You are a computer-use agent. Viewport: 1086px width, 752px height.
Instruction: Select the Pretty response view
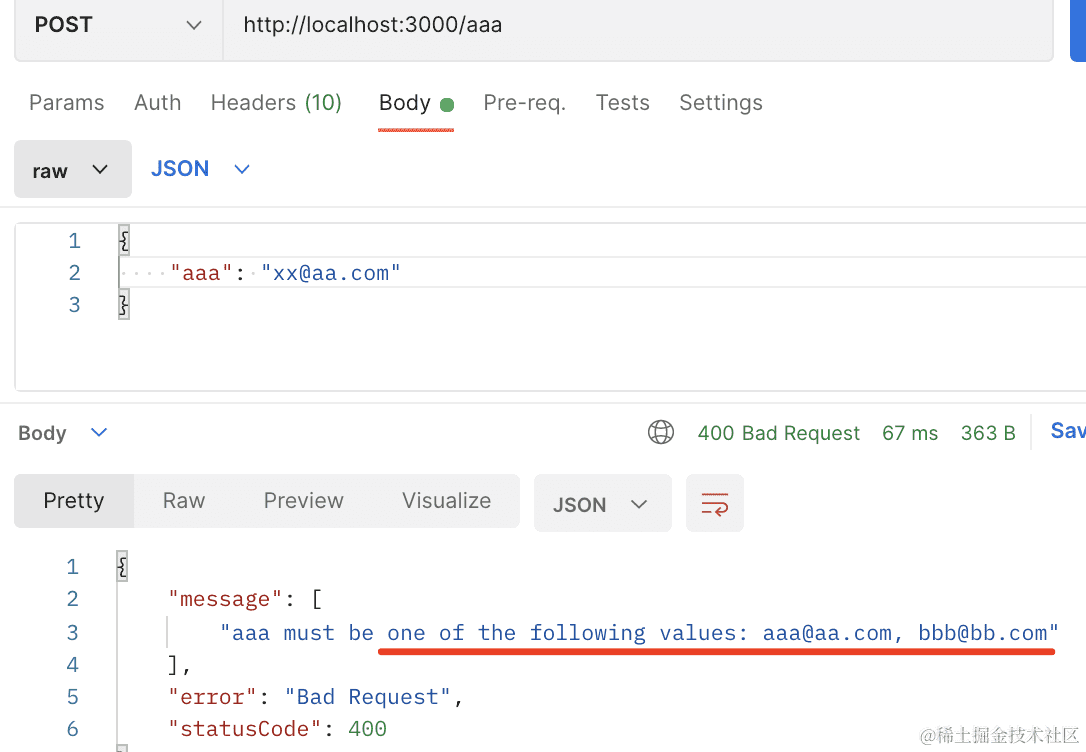(74, 501)
